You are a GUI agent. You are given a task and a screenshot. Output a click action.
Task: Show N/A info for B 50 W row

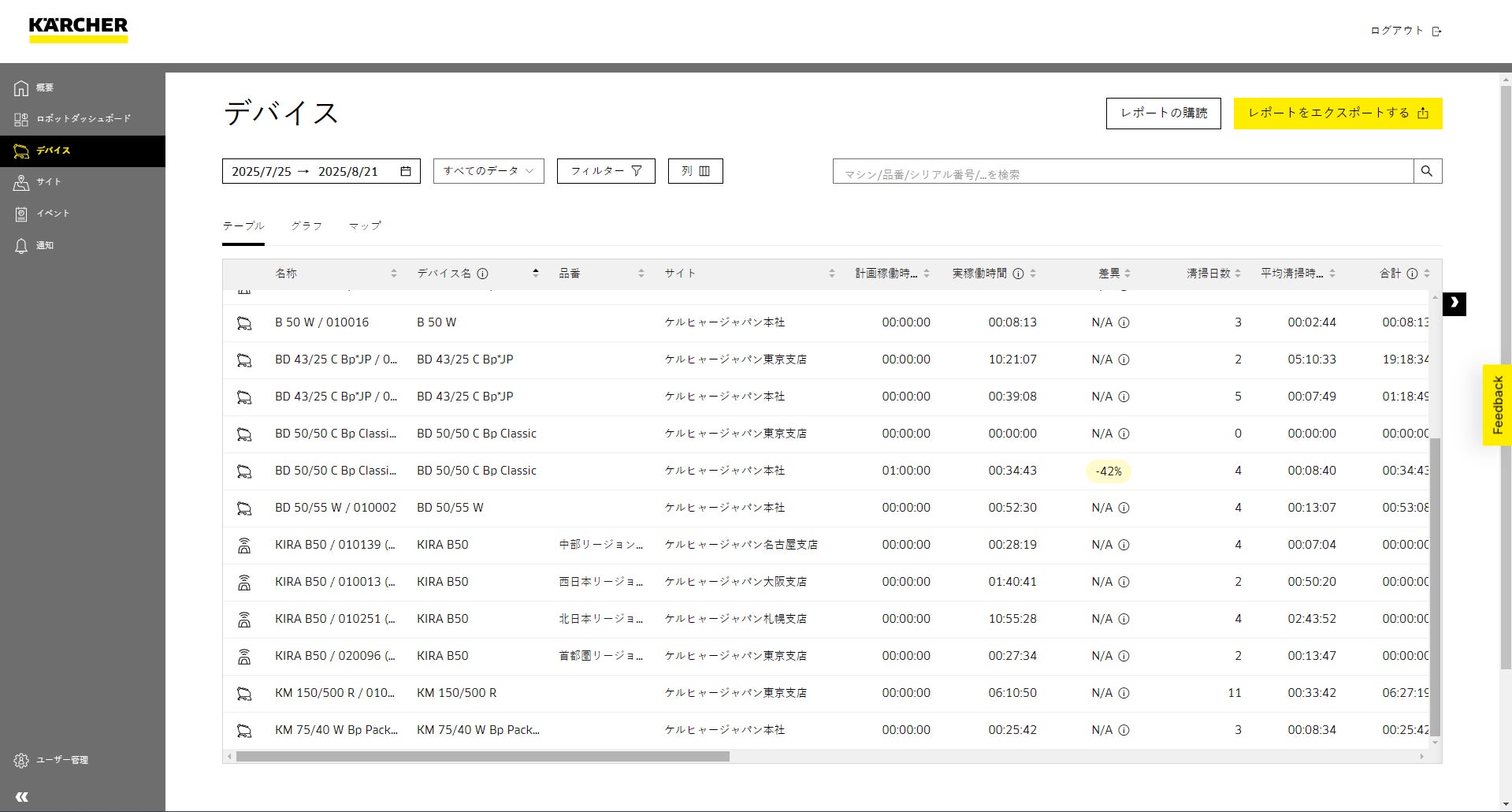pyautogui.click(x=1124, y=322)
